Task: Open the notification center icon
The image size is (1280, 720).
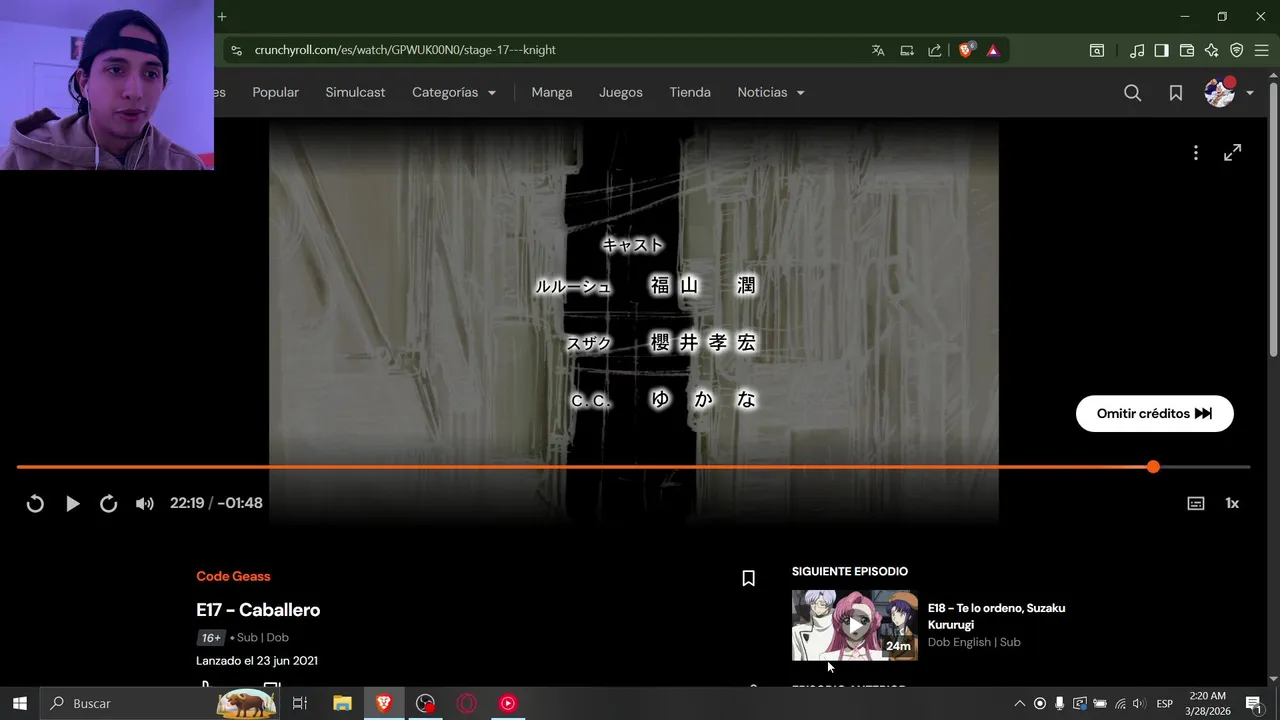Action: [1253, 703]
